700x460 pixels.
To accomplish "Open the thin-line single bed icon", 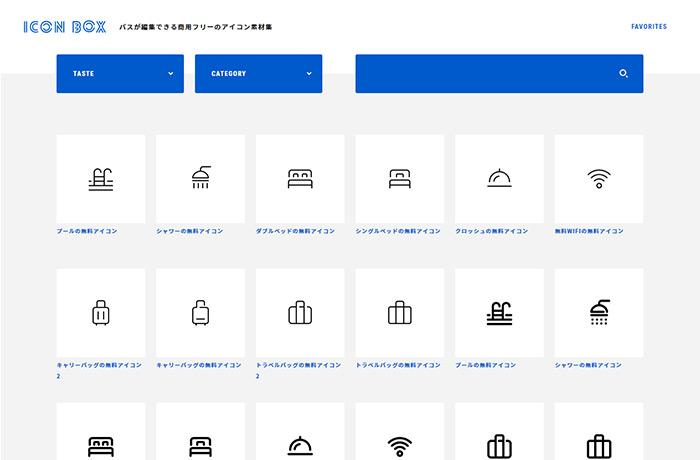I will pyautogui.click(x=400, y=179).
